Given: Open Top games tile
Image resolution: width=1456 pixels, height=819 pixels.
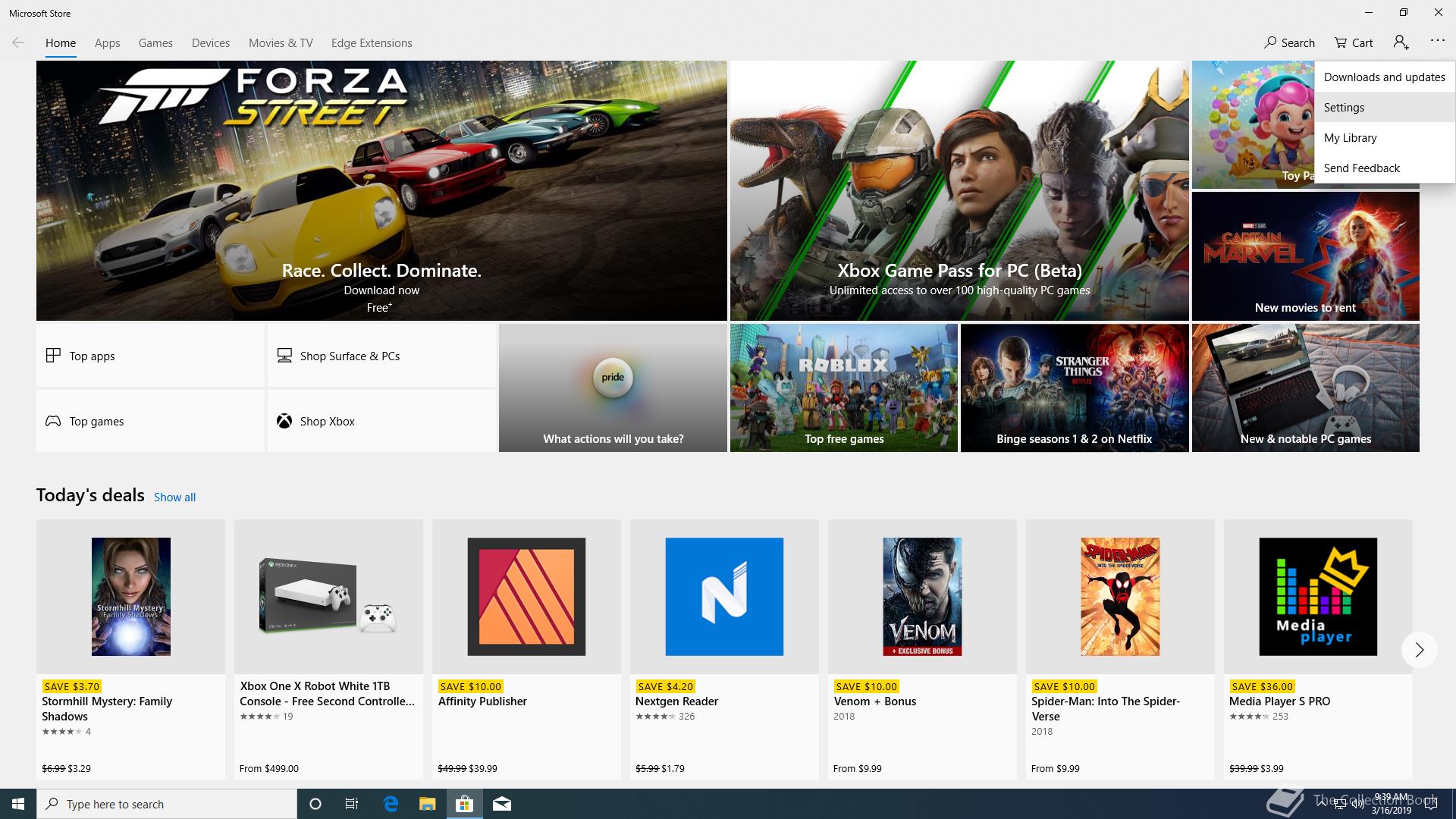Looking at the screenshot, I should (x=151, y=421).
